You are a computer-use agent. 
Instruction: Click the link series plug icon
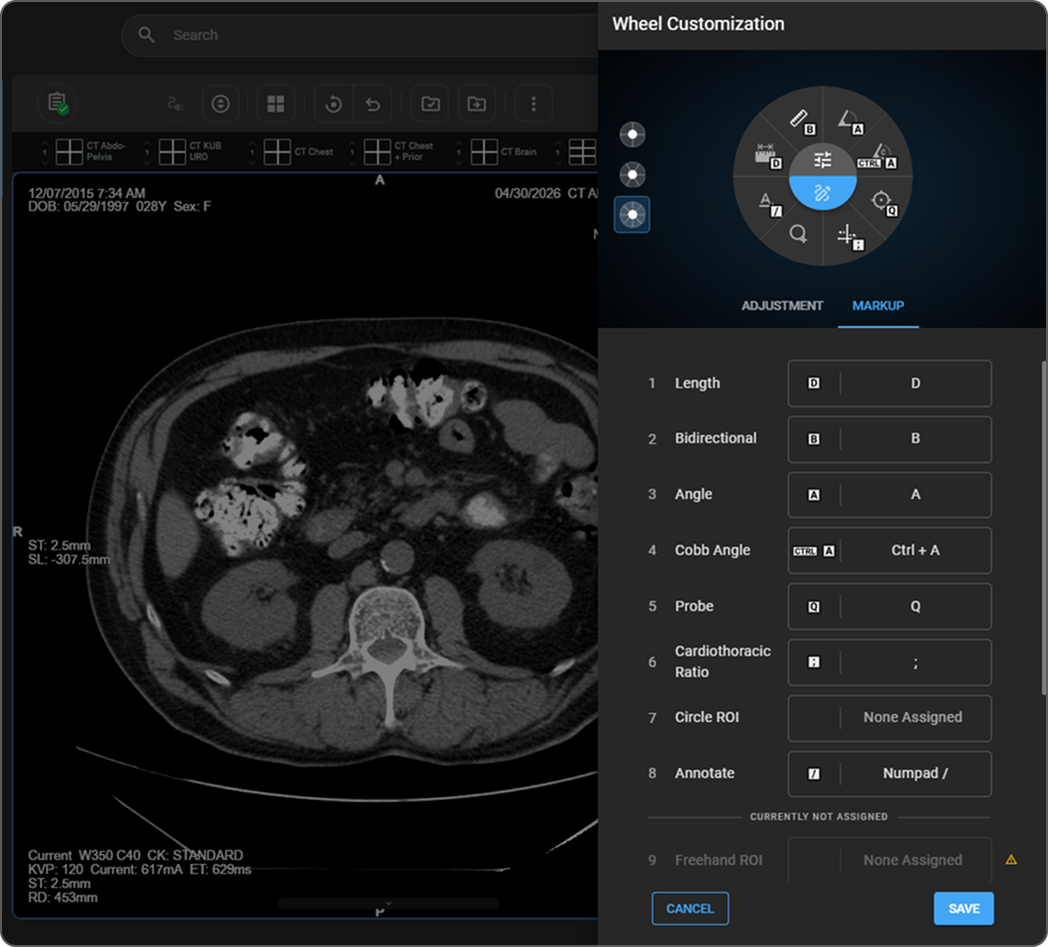tap(175, 104)
